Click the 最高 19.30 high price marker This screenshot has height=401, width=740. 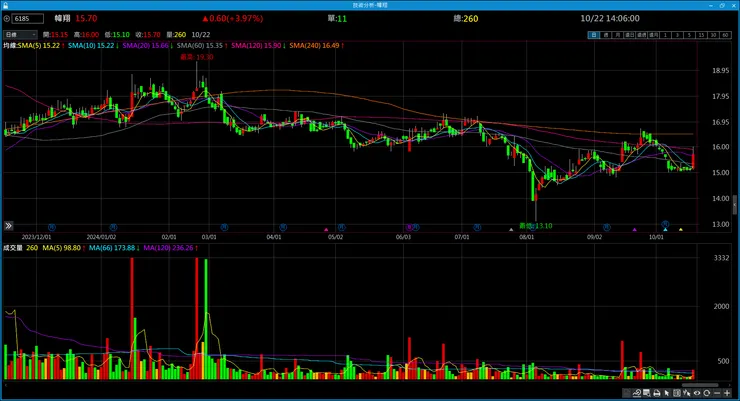[196, 57]
